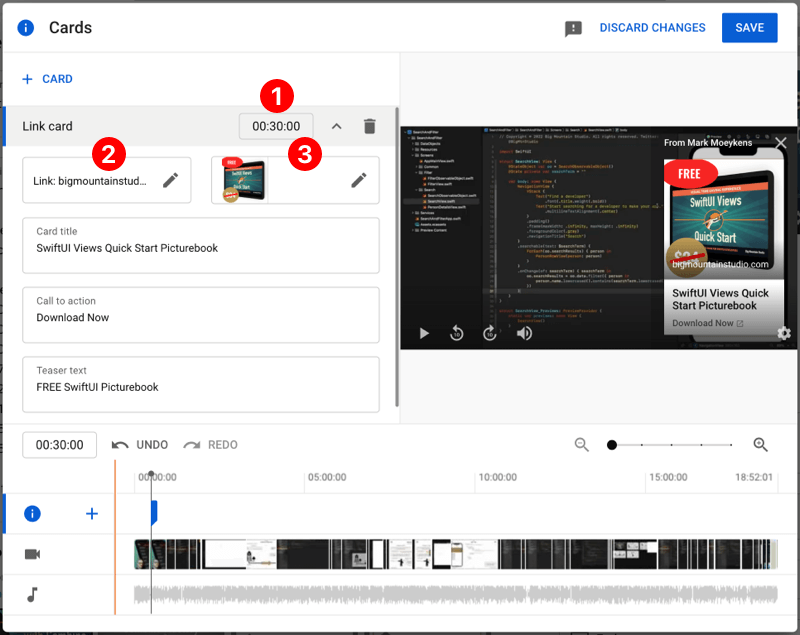This screenshot has width=800, height=635.
Task: Click the SAVE button
Action: click(749, 28)
